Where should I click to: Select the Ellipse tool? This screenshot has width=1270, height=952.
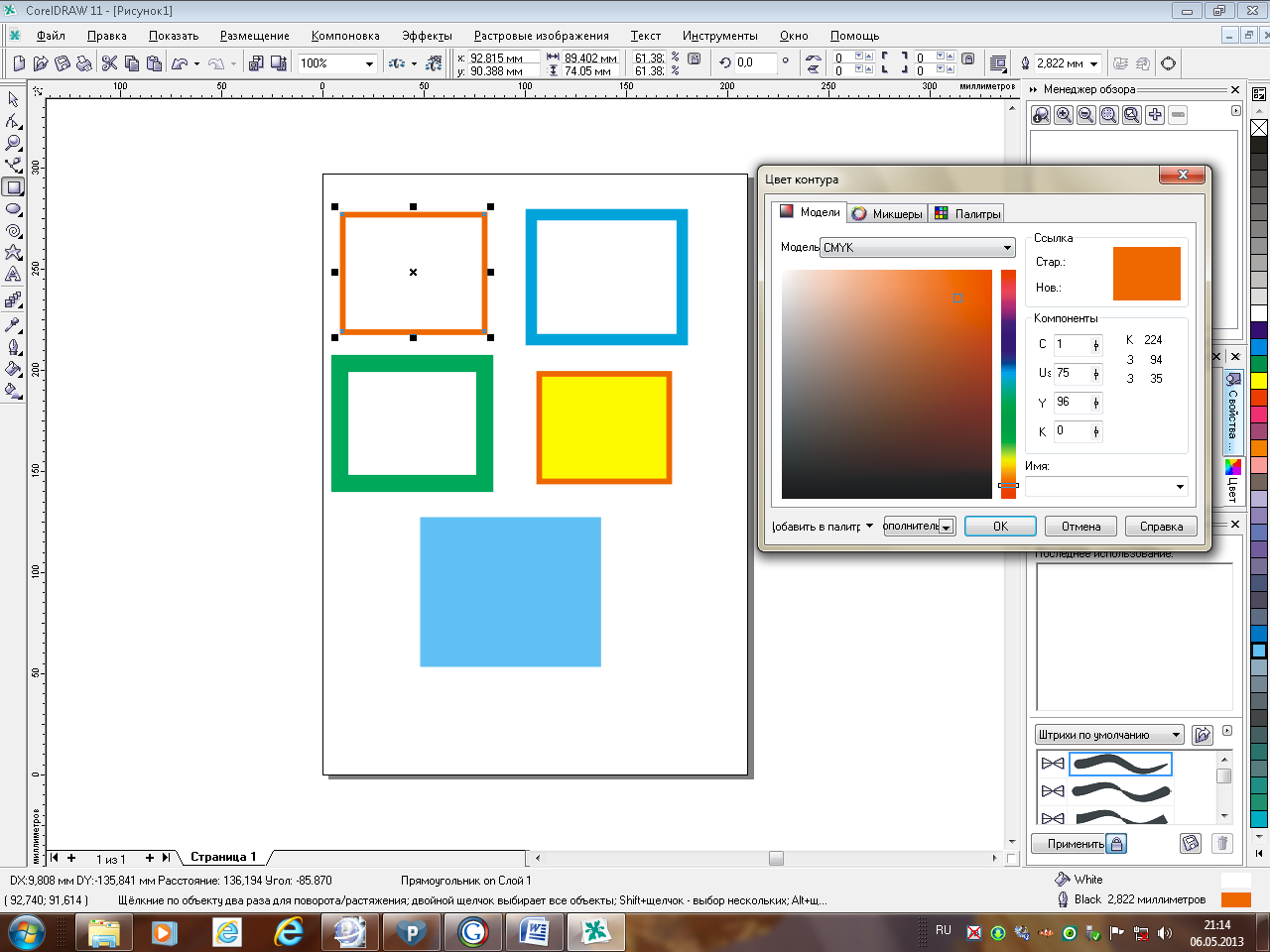click(13, 208)
